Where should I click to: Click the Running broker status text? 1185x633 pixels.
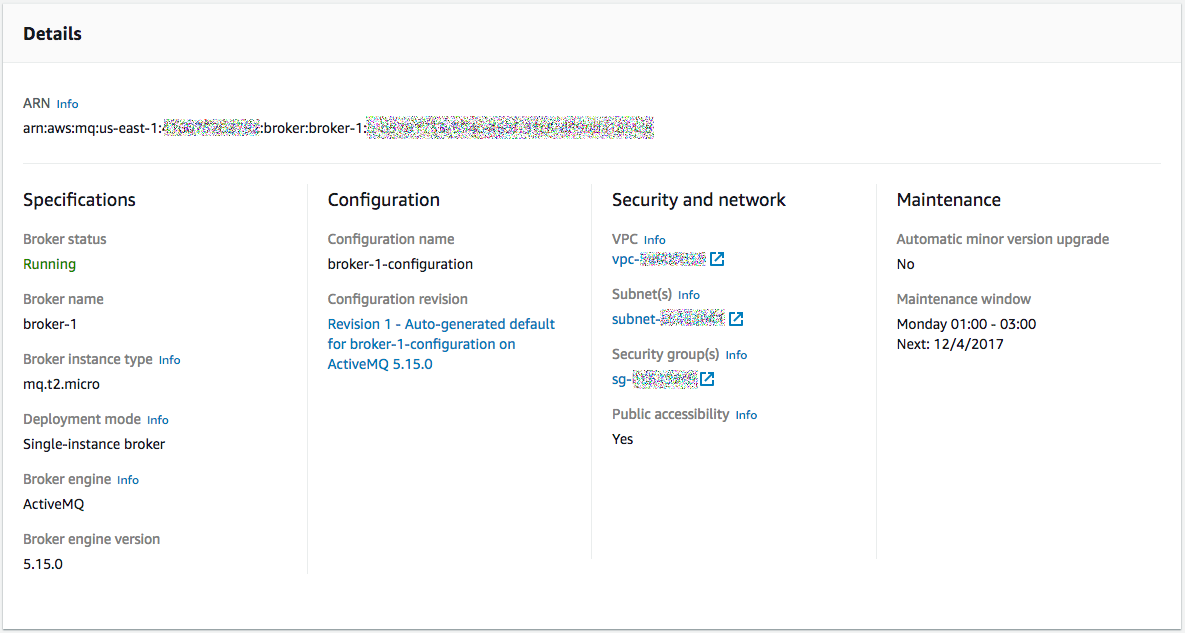(50, 264)
